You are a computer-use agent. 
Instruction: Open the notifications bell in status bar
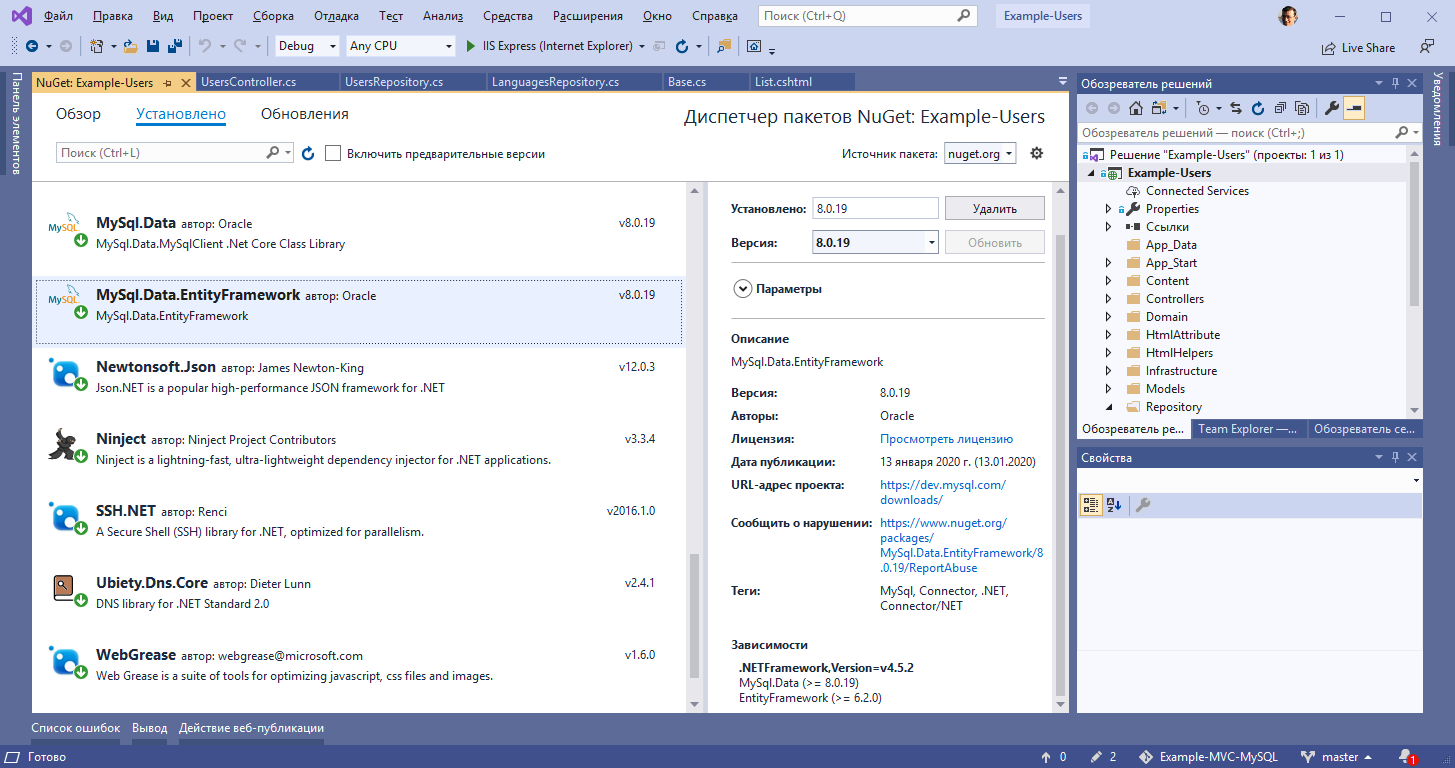(1407, 757)
